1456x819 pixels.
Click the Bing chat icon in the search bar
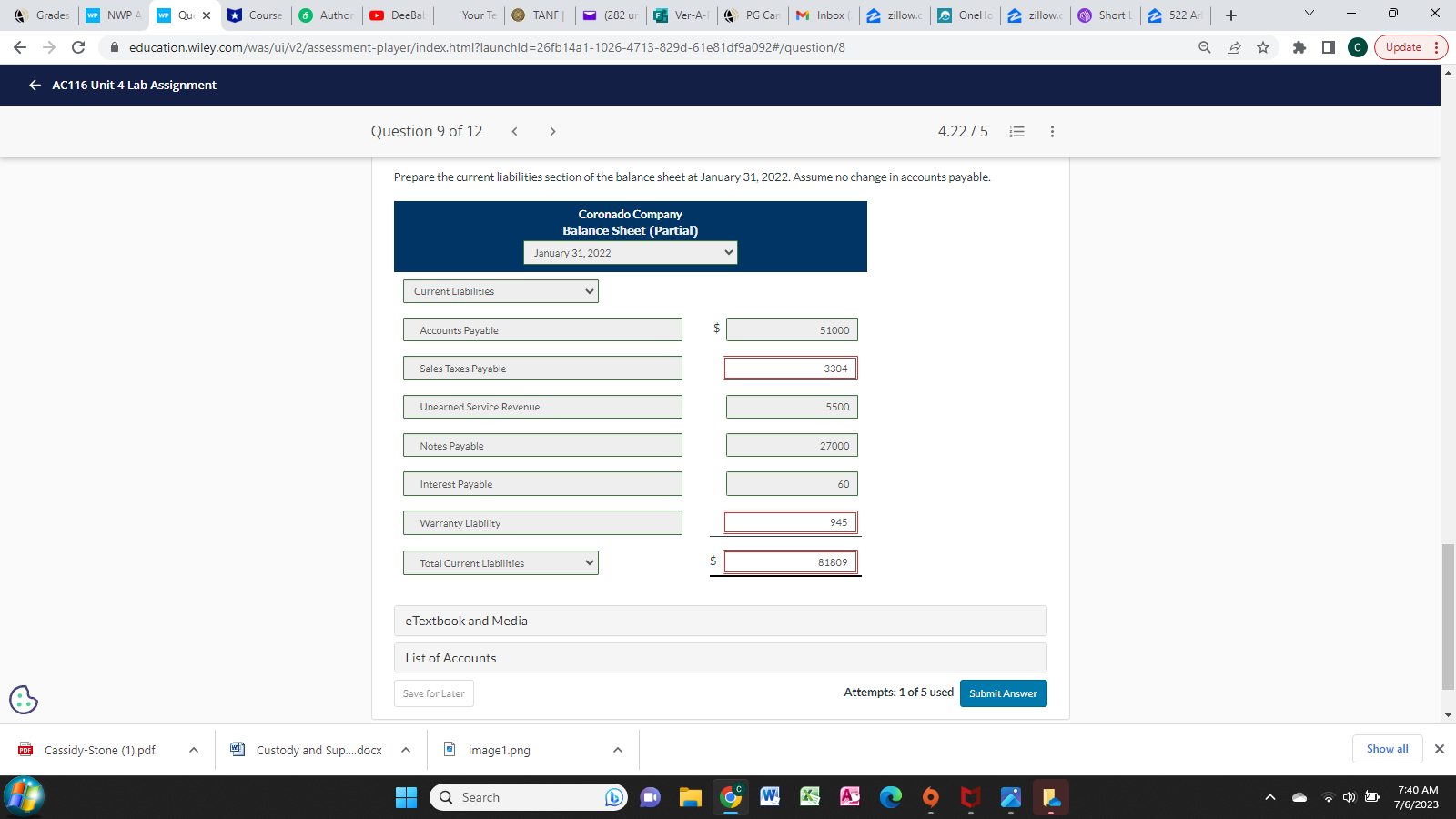[612, 797]
